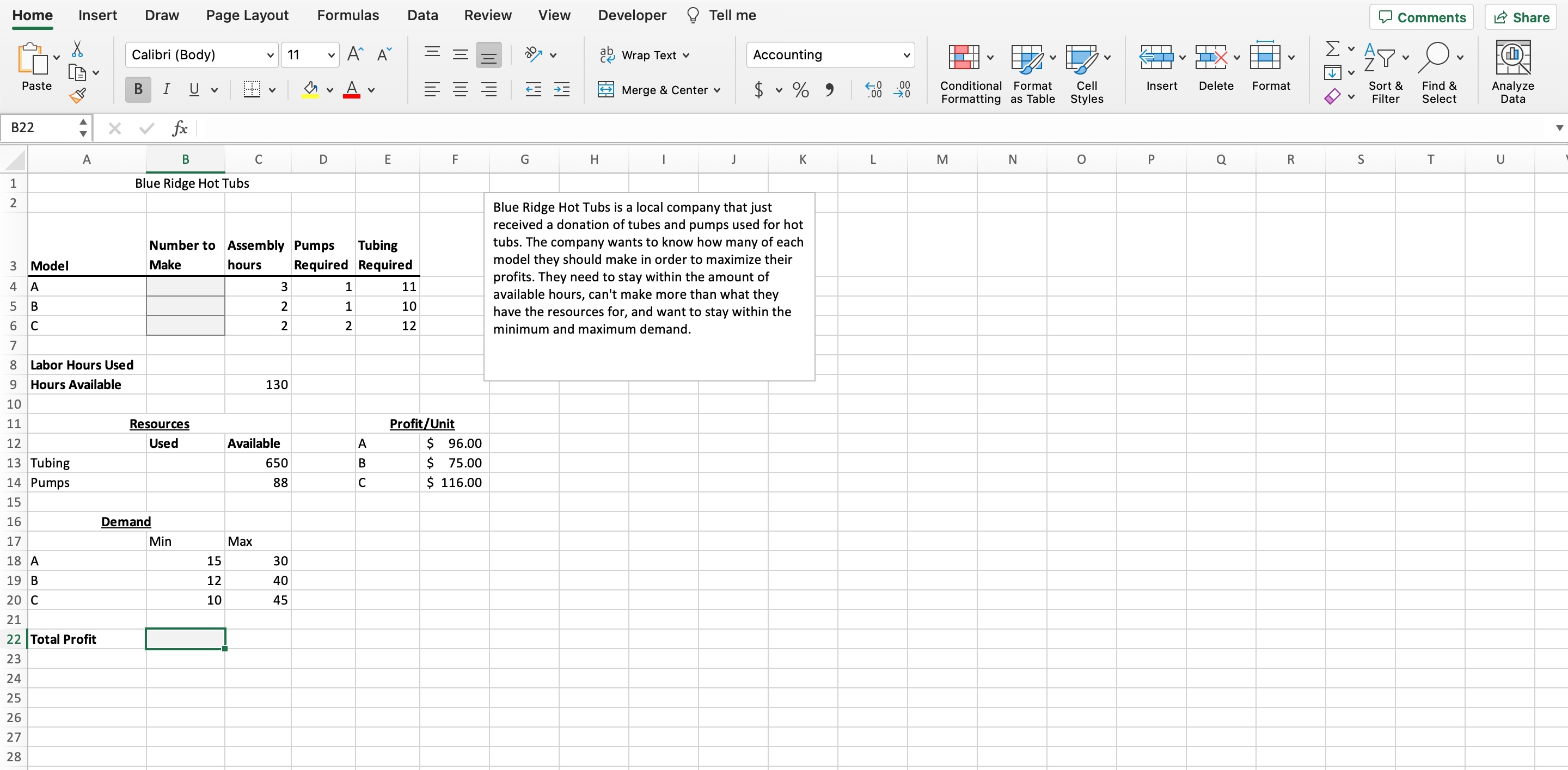1568x770 pixels.
Task: Click the Formulas ribbon tab
Action: [x=347, y=14]
